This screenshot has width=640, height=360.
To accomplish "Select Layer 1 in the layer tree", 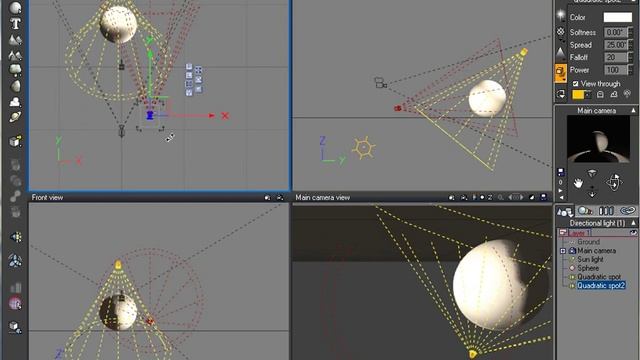I will tap(579, 233).
